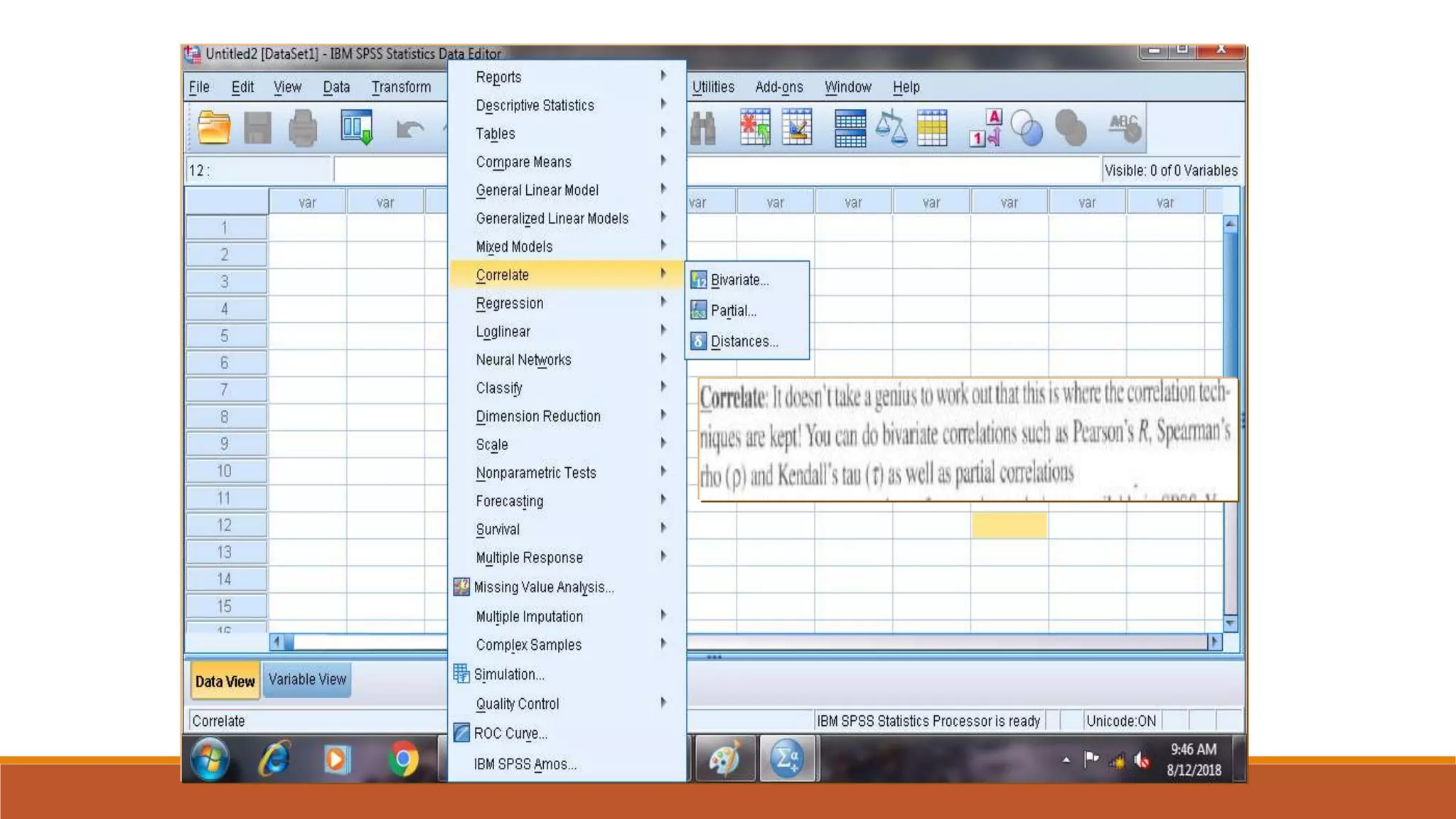
Task: Open the ROC Curve dialog
Action: tap(510, 733)
